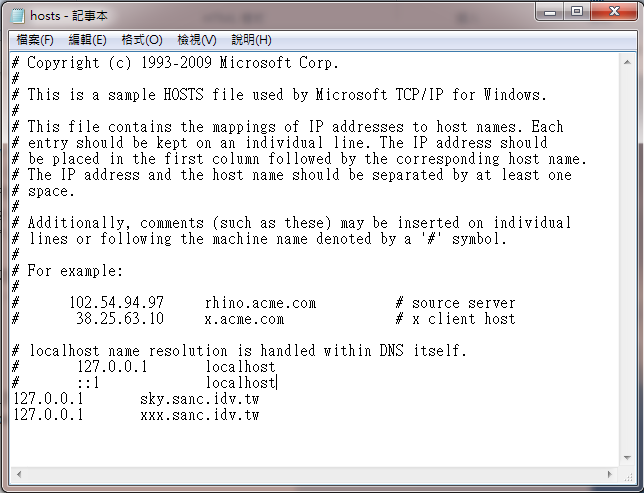
Task: Open the 編輯(E) menu
Action: (x=87, y=40)
